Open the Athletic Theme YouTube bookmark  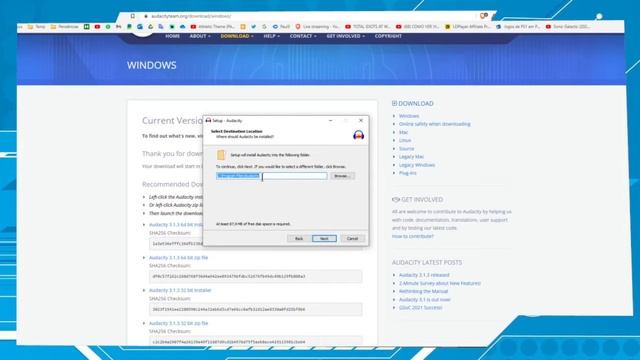(x=213, y=27)
